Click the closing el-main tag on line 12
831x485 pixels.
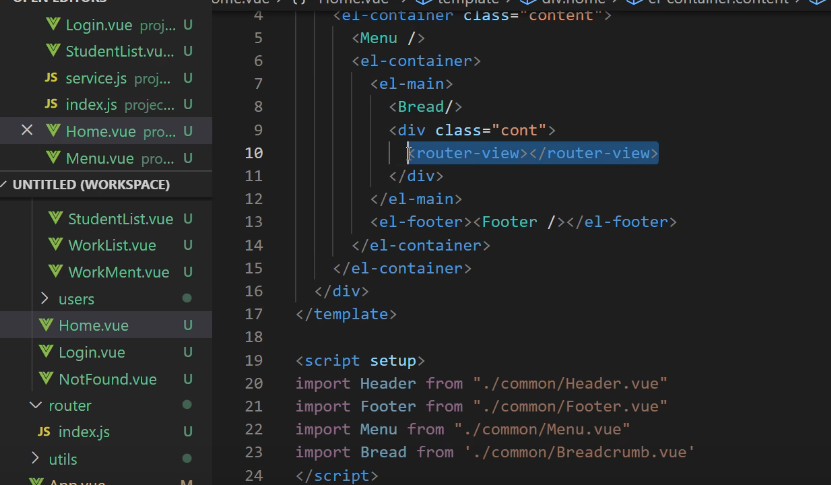point(416,199)
